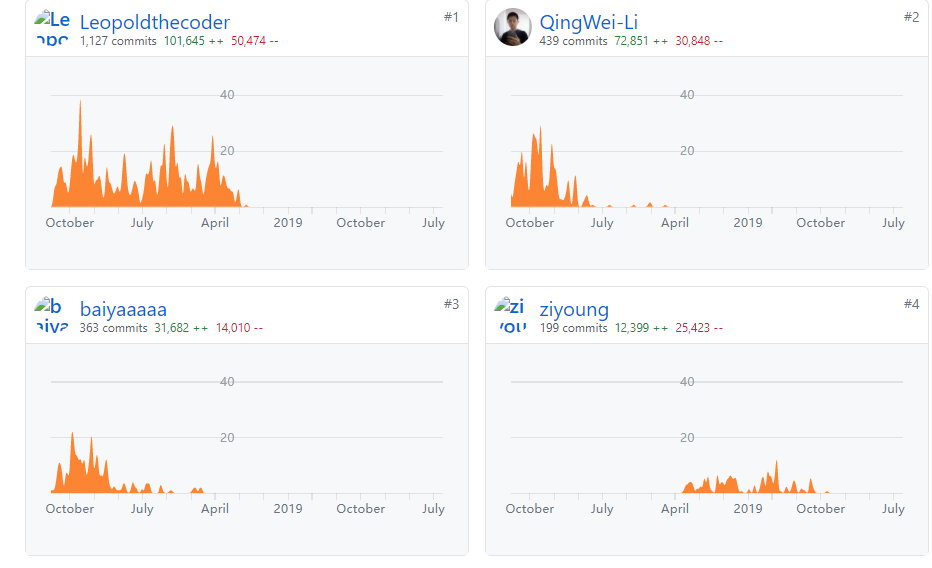Click Leopoldthecoder's avatar image
932x568 pixels.
52,27
